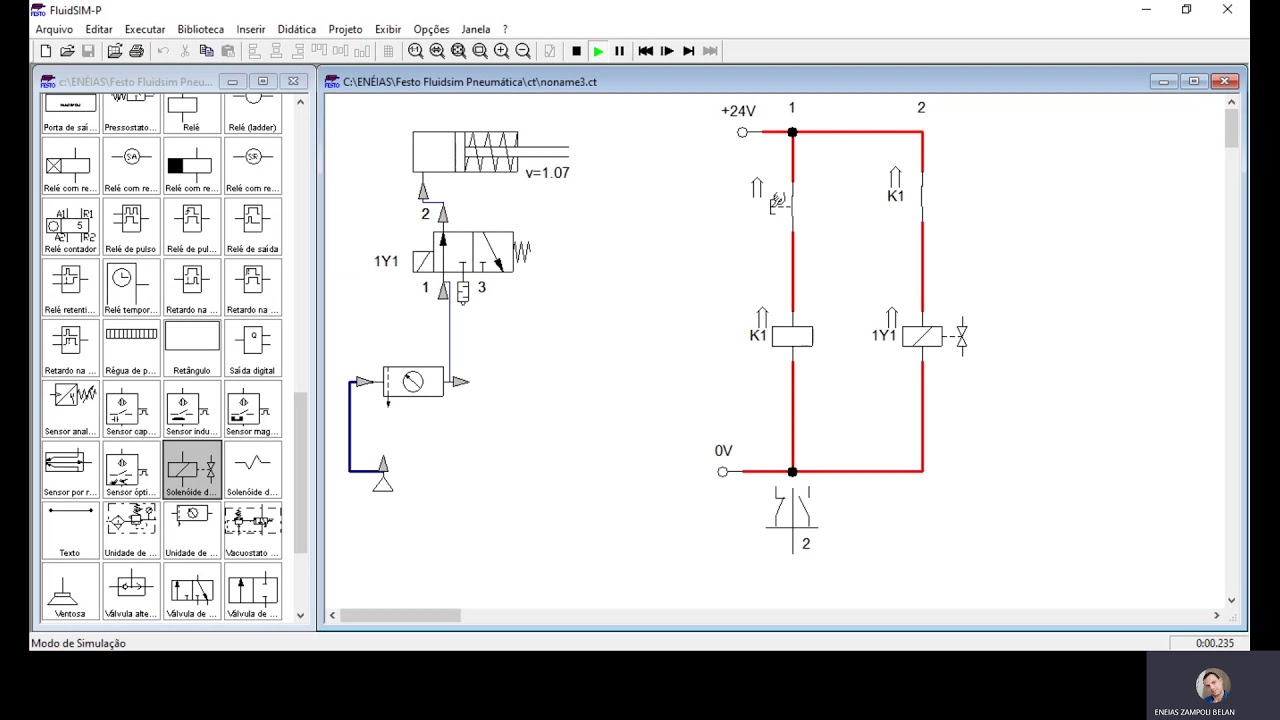
Task: Click the zoom out magnifier icon
Action: tap(522, 51)
